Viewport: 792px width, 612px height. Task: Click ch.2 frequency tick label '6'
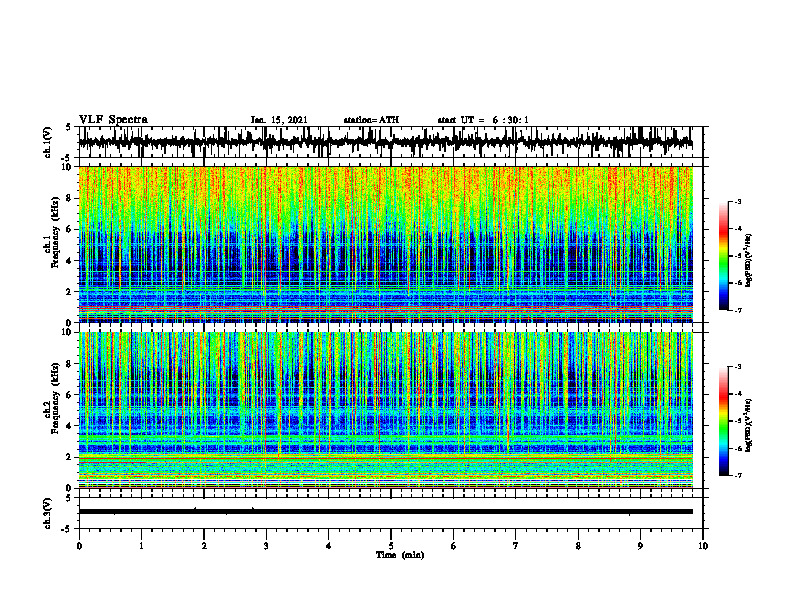[x=69, y=395]
